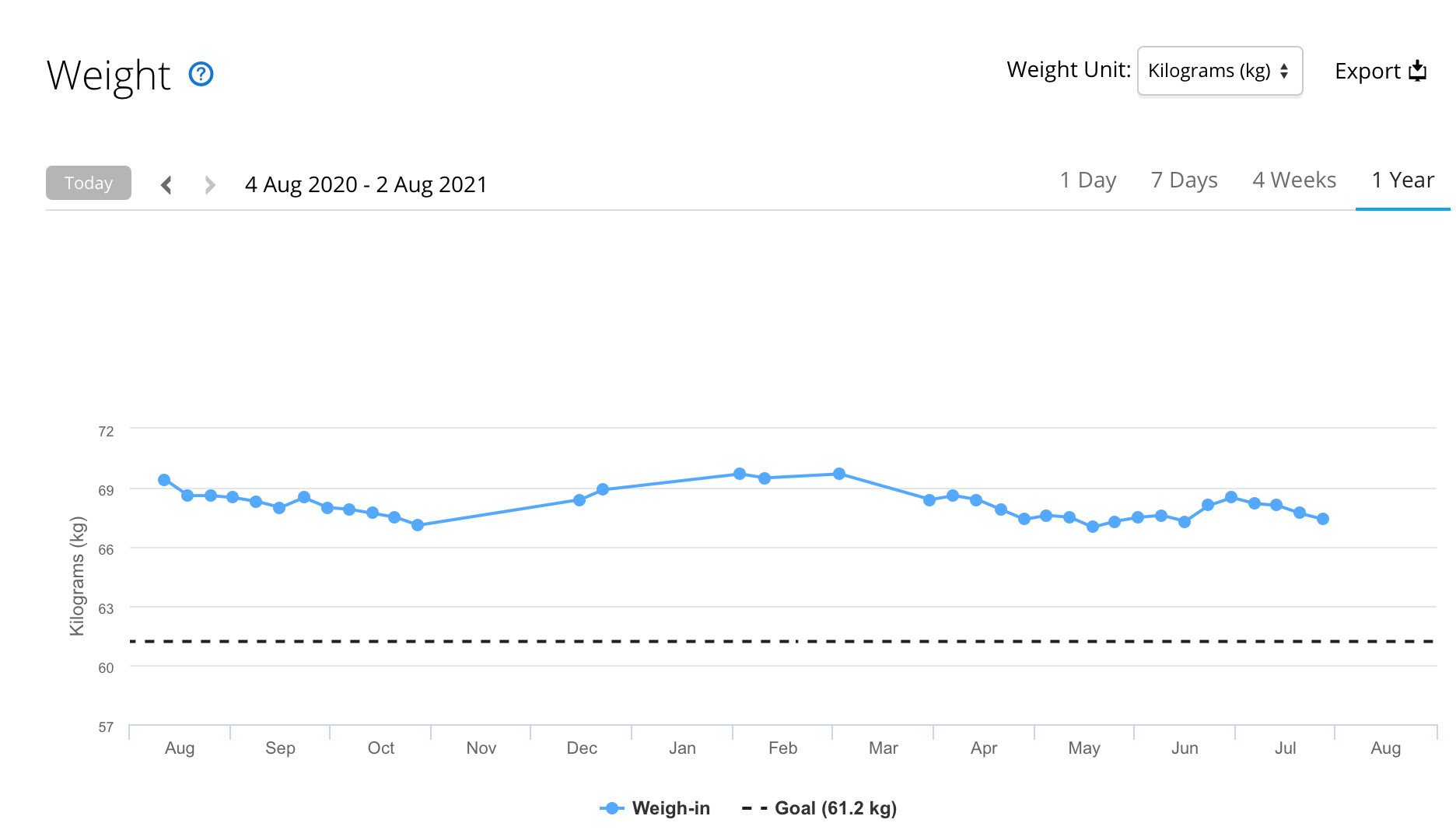Click the Export download icon
This screenshot has height=830, width=1456.
1418,71
